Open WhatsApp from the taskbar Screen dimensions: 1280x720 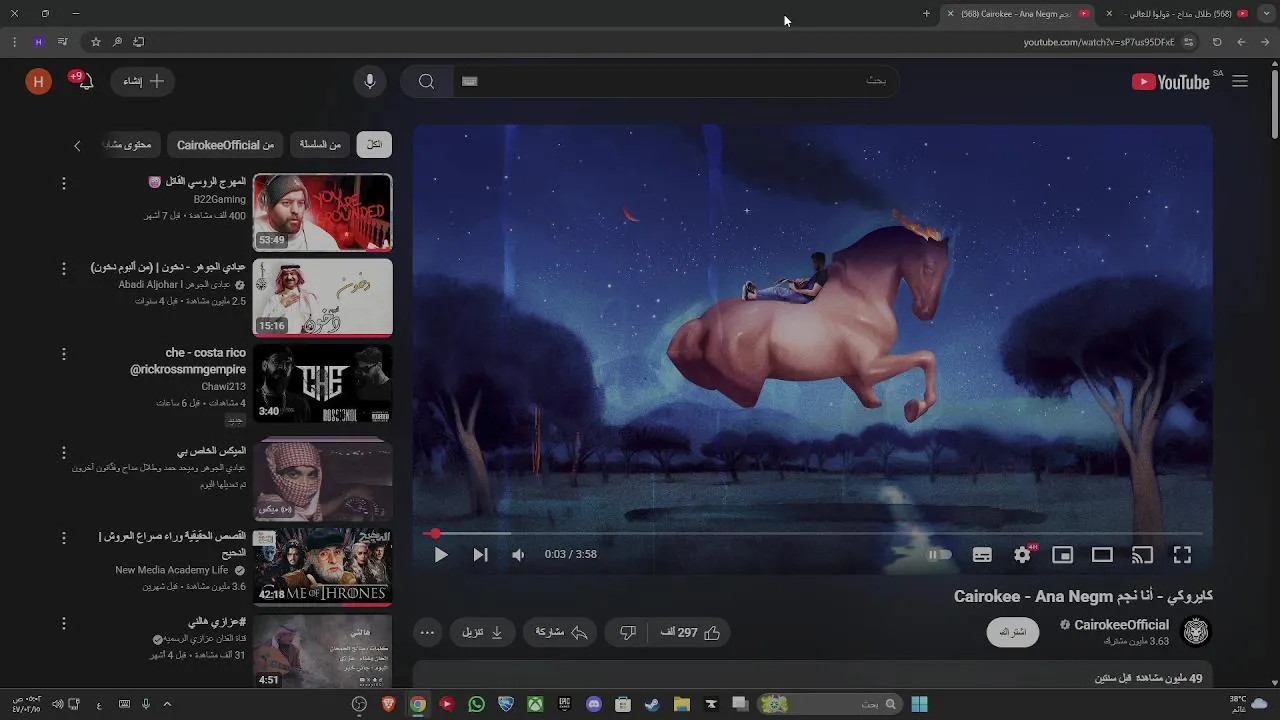(x=476, y=704)
